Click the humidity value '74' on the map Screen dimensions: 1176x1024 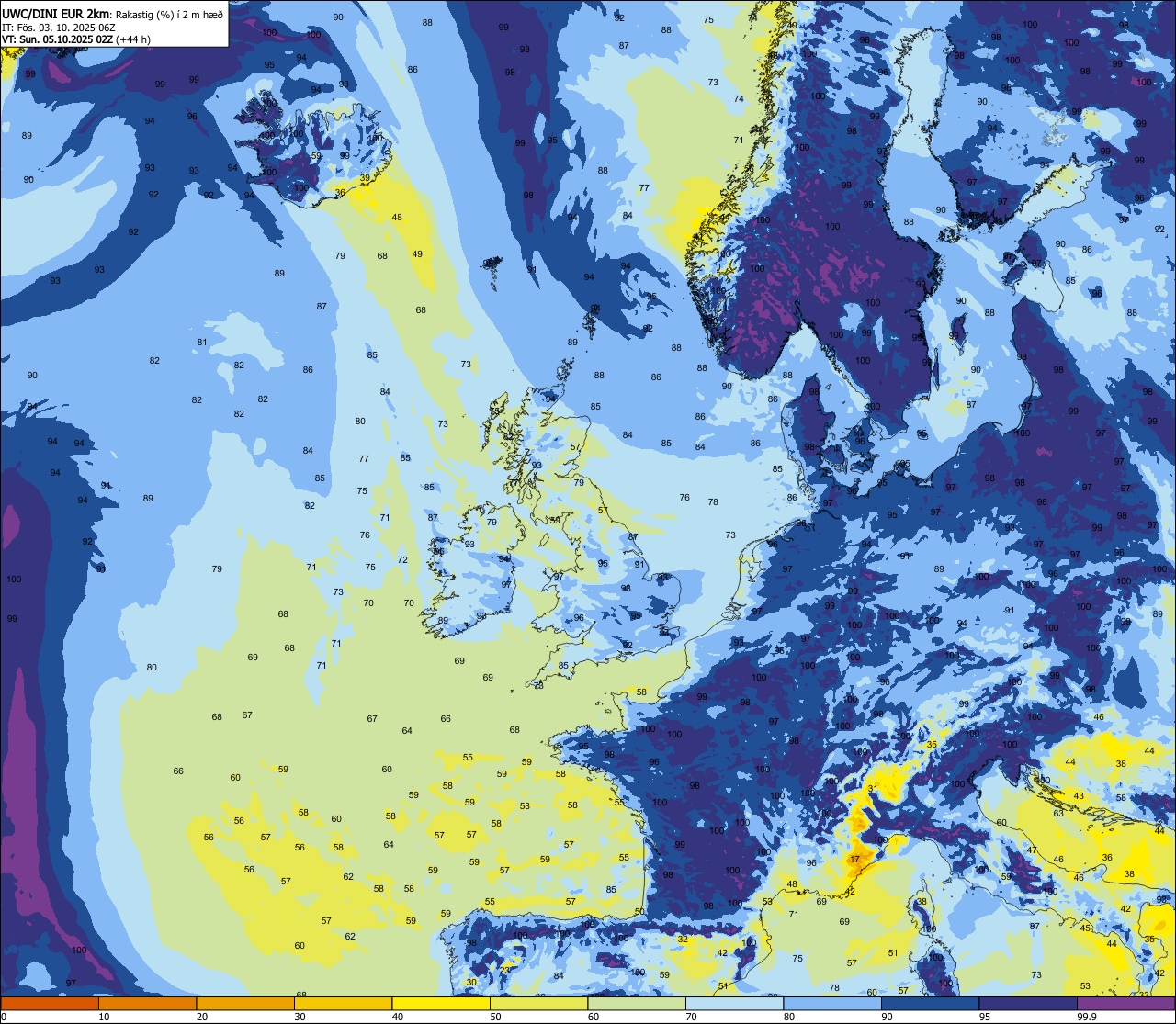pos(739,99)
